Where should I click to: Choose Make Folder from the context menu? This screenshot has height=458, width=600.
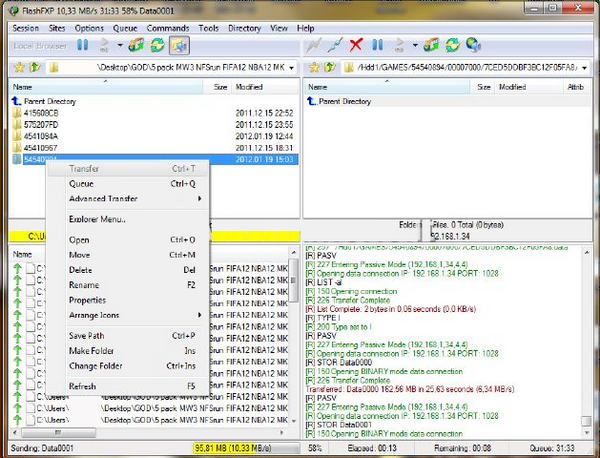pyautogui.click(x=94, y=350)
